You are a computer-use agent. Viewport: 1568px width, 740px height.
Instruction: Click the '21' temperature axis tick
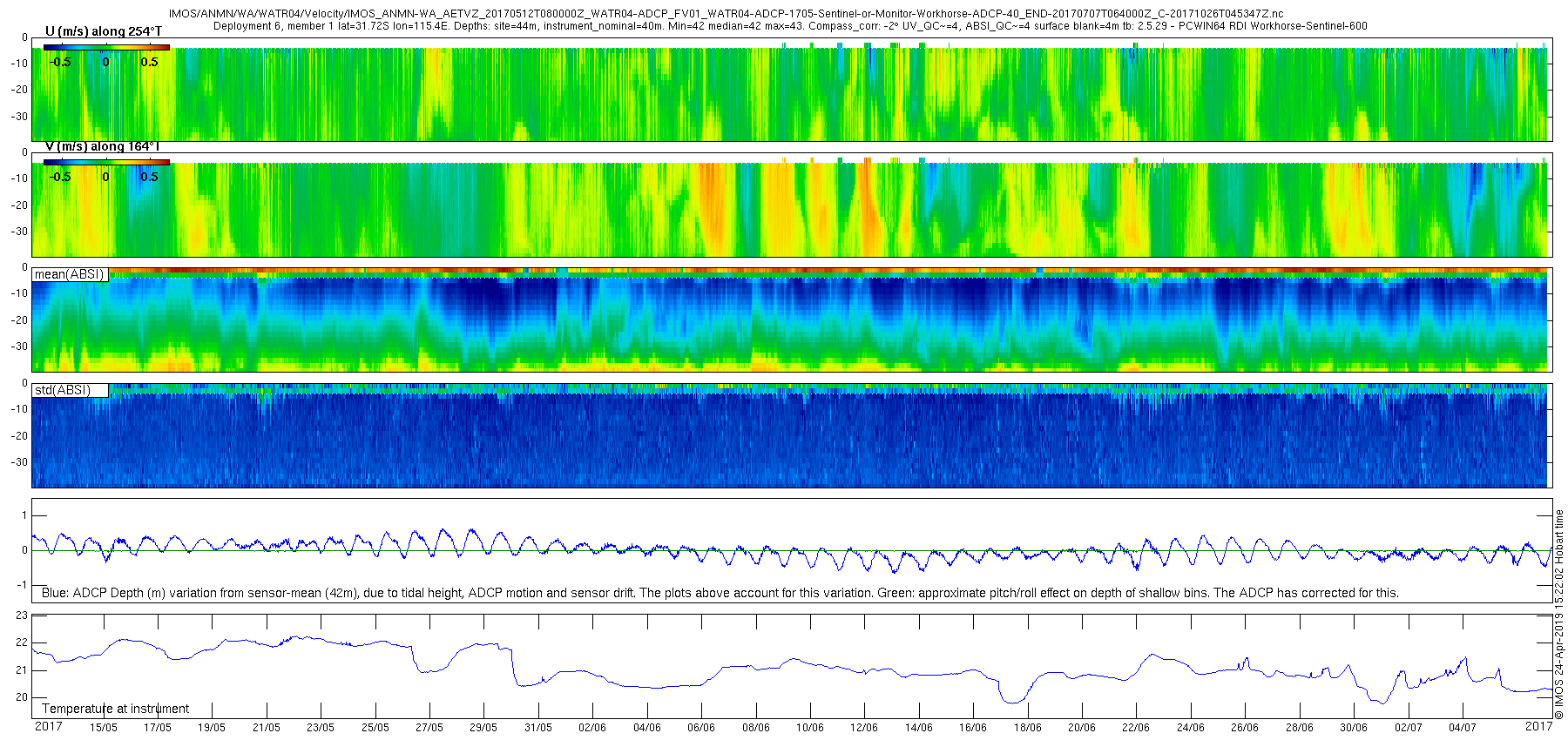click(22, 670)
